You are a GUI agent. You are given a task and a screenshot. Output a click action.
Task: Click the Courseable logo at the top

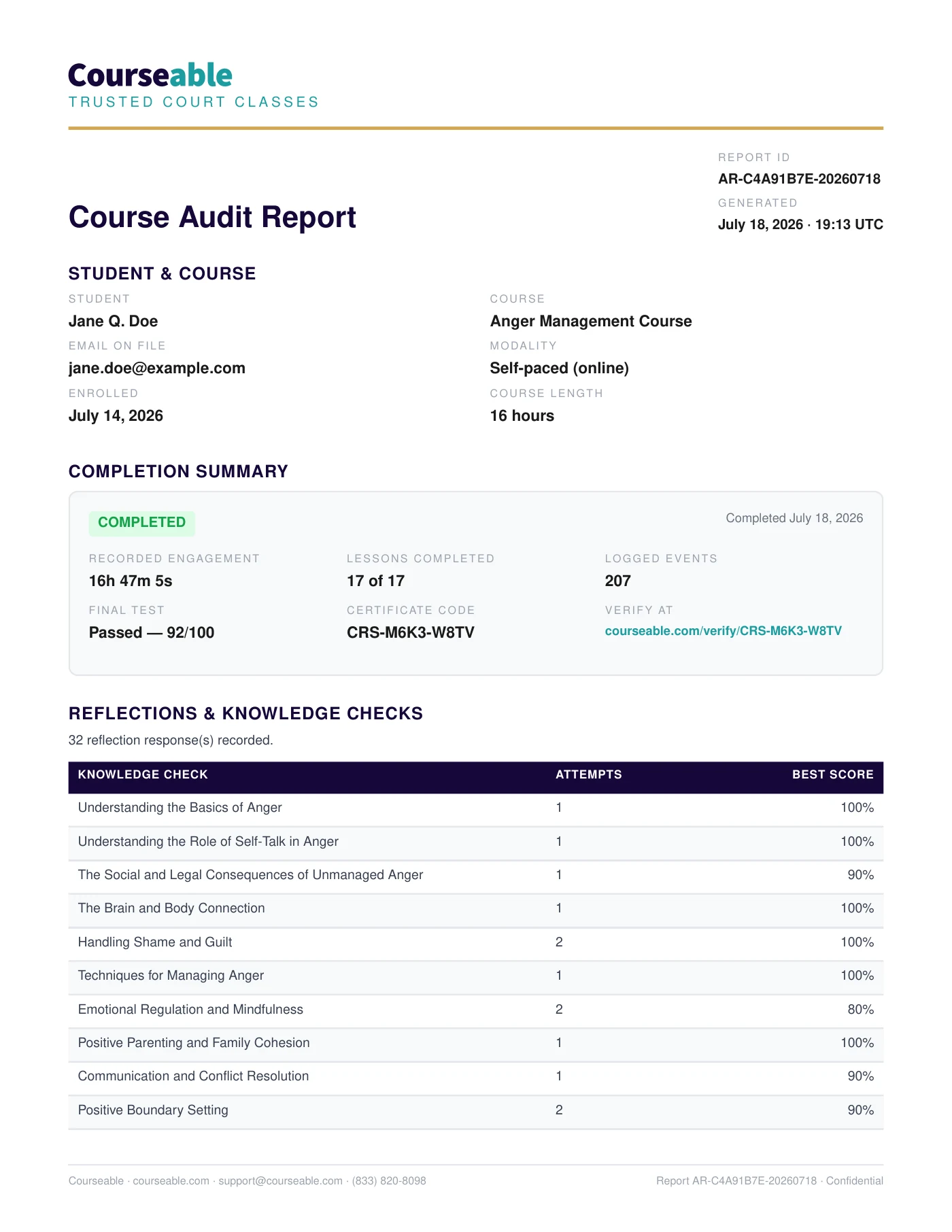[150, 75]
